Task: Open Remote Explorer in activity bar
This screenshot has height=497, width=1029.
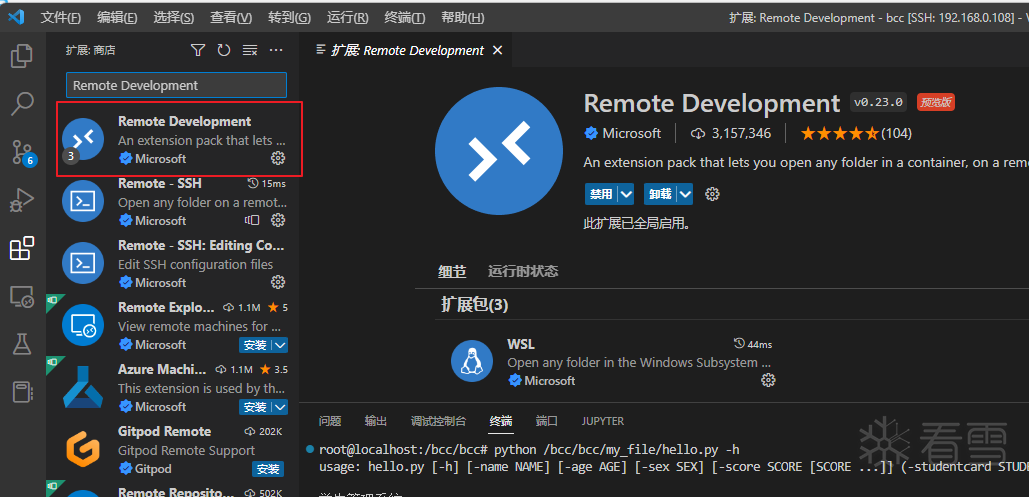Action: tap(22, 297)
